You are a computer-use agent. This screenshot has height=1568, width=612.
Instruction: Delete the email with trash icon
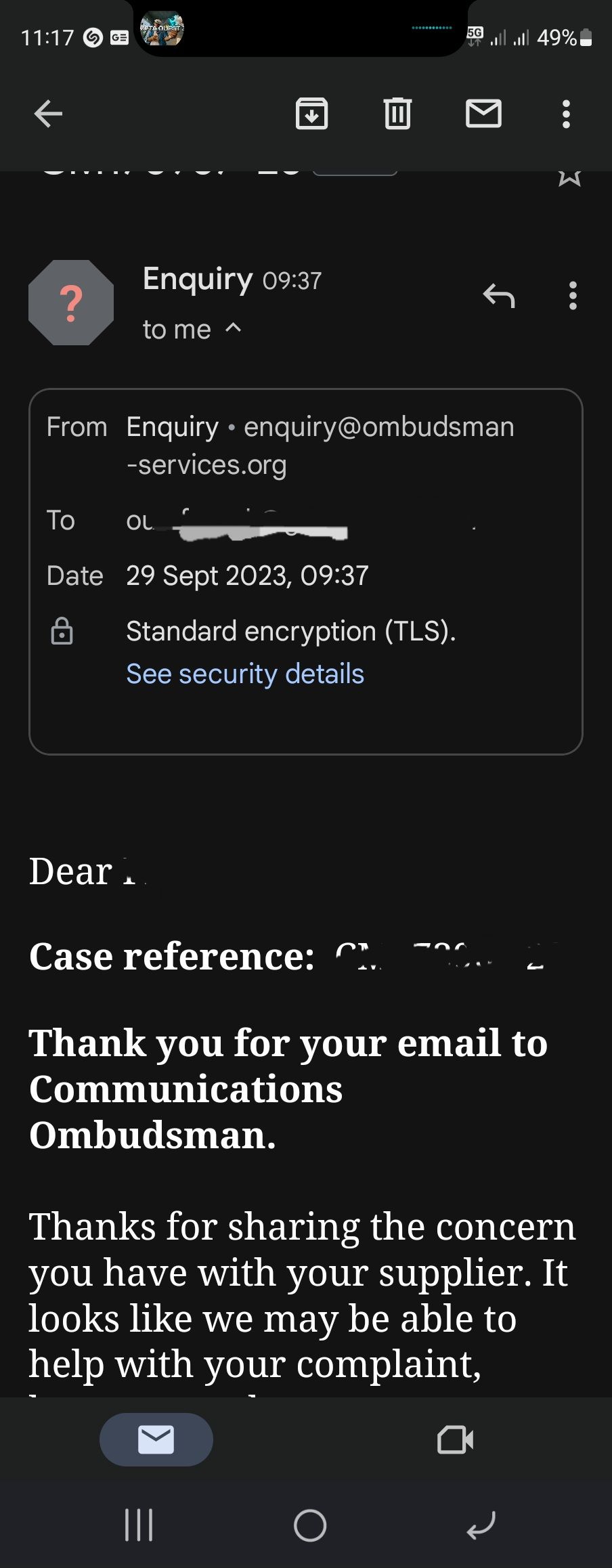tap(397, 114)
